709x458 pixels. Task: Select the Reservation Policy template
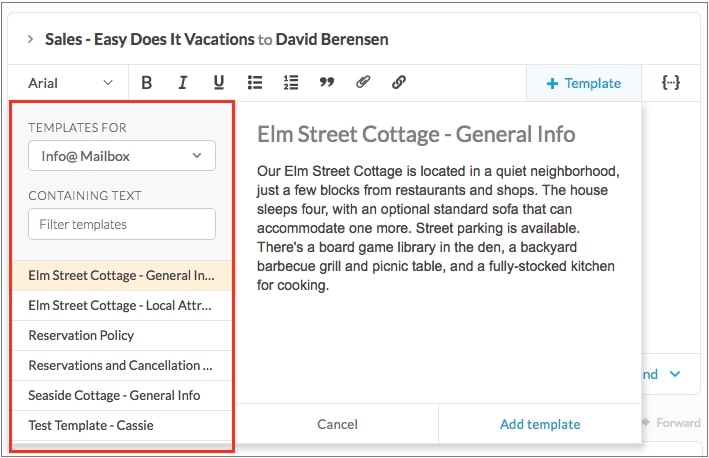[x=122, y=335]
